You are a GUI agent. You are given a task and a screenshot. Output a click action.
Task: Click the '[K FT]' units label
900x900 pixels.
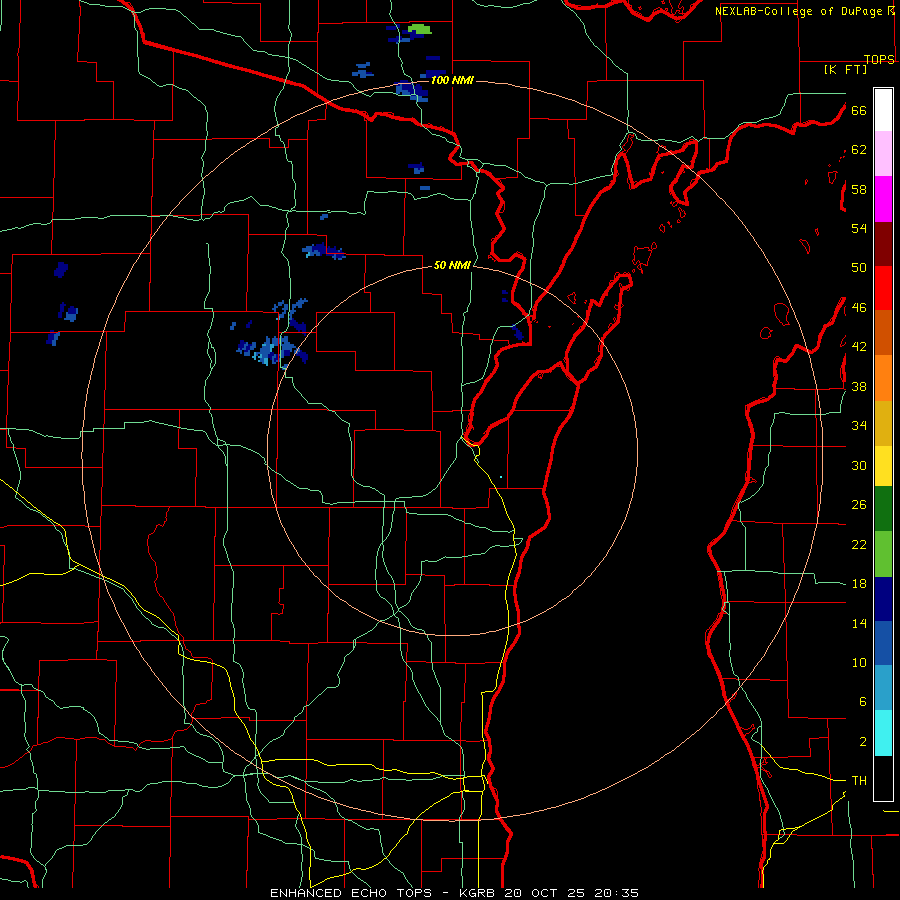[x=845, y=69]
